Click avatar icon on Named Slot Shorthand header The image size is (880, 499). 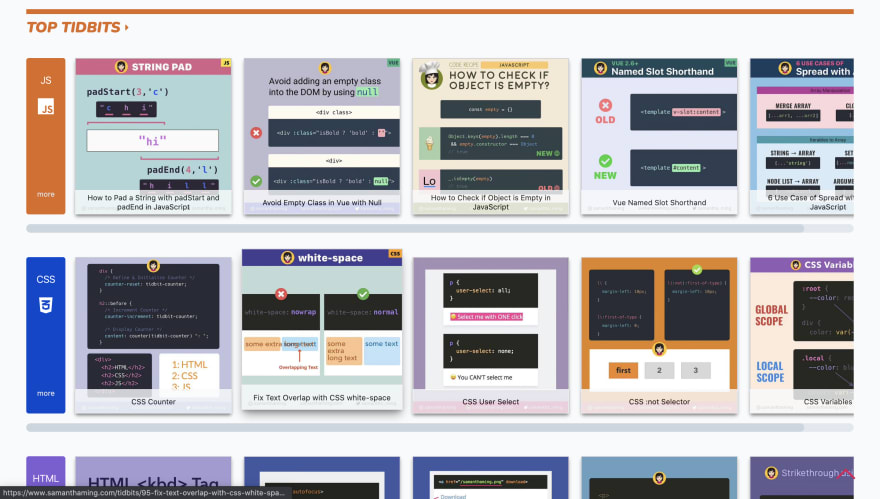601,68
